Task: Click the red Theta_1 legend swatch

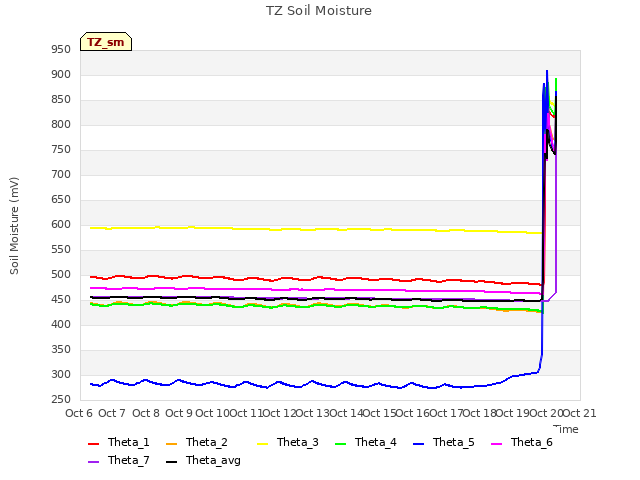Action: [93, 444]
